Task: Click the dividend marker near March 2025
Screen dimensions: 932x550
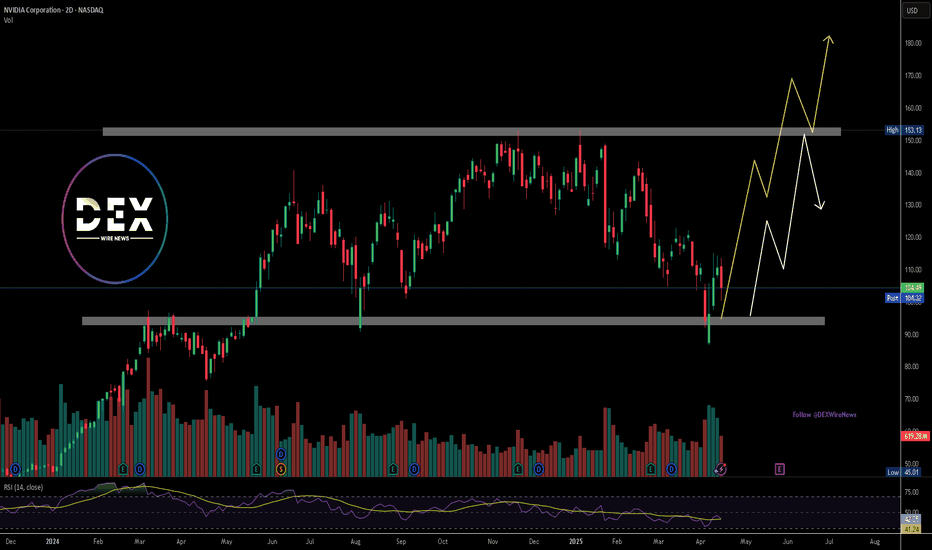Action: pyautogui.click(x=672, y=469)
